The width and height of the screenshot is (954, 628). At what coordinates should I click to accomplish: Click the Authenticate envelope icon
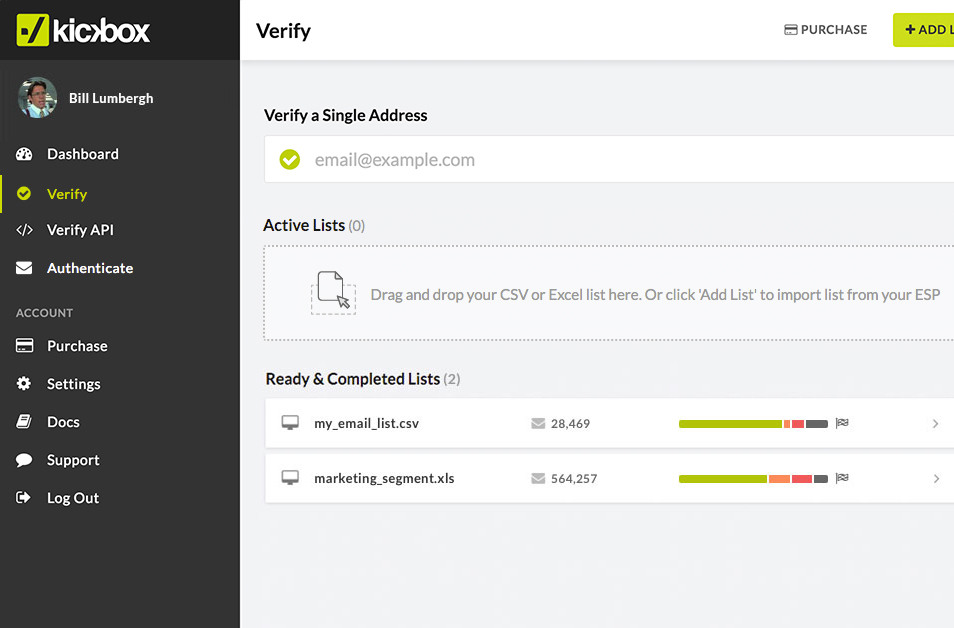click(25, 268)
